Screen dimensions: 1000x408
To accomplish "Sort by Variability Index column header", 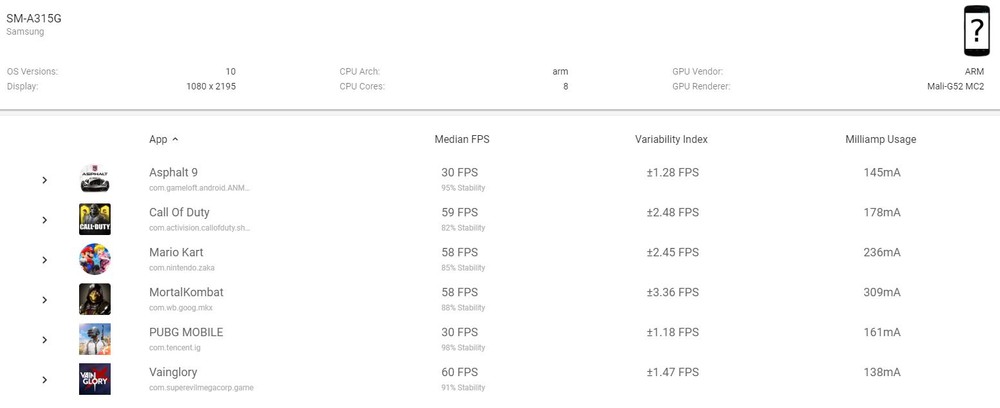I will click(x=671, y=139).
